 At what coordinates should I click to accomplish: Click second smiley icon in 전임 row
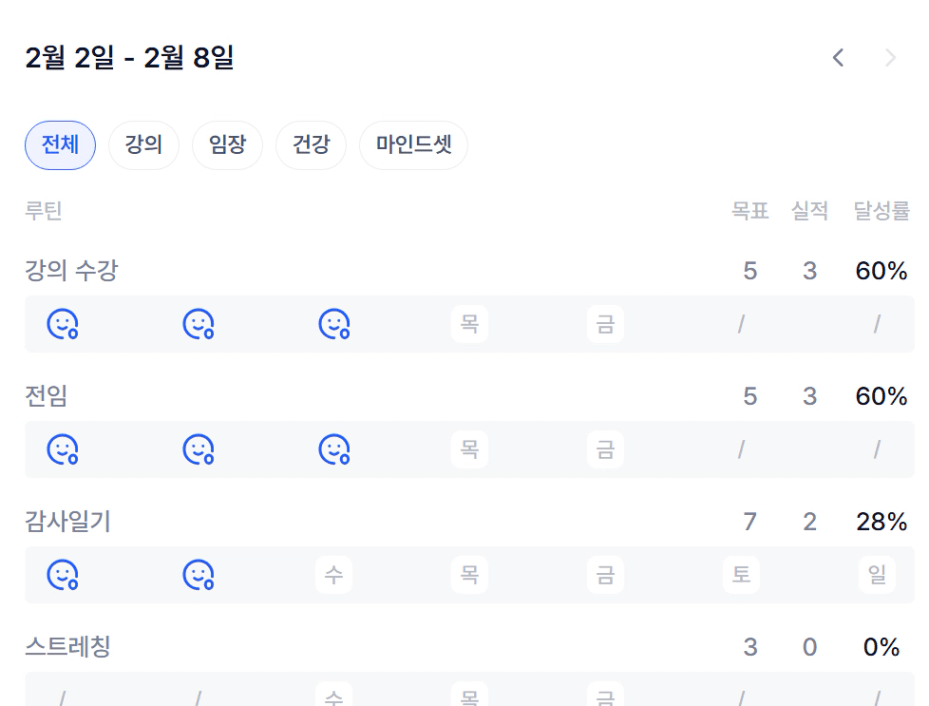[x=198, y=450]
